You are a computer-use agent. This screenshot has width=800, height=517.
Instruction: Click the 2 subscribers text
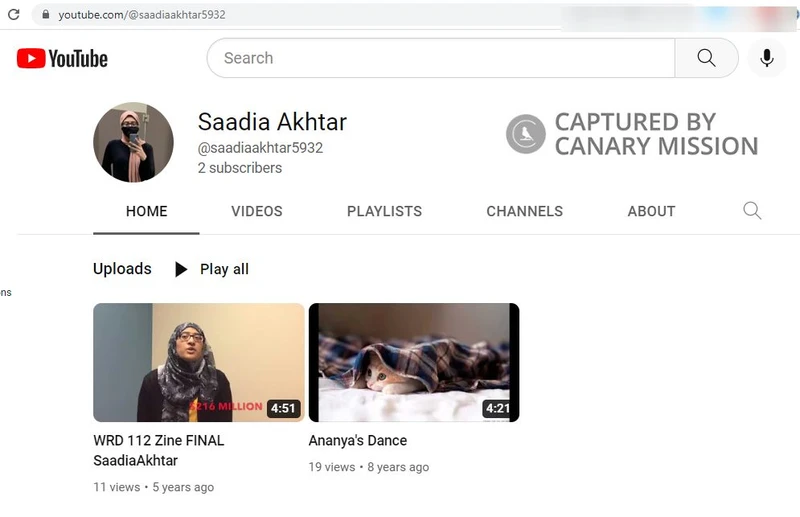[x=240, y=168]
